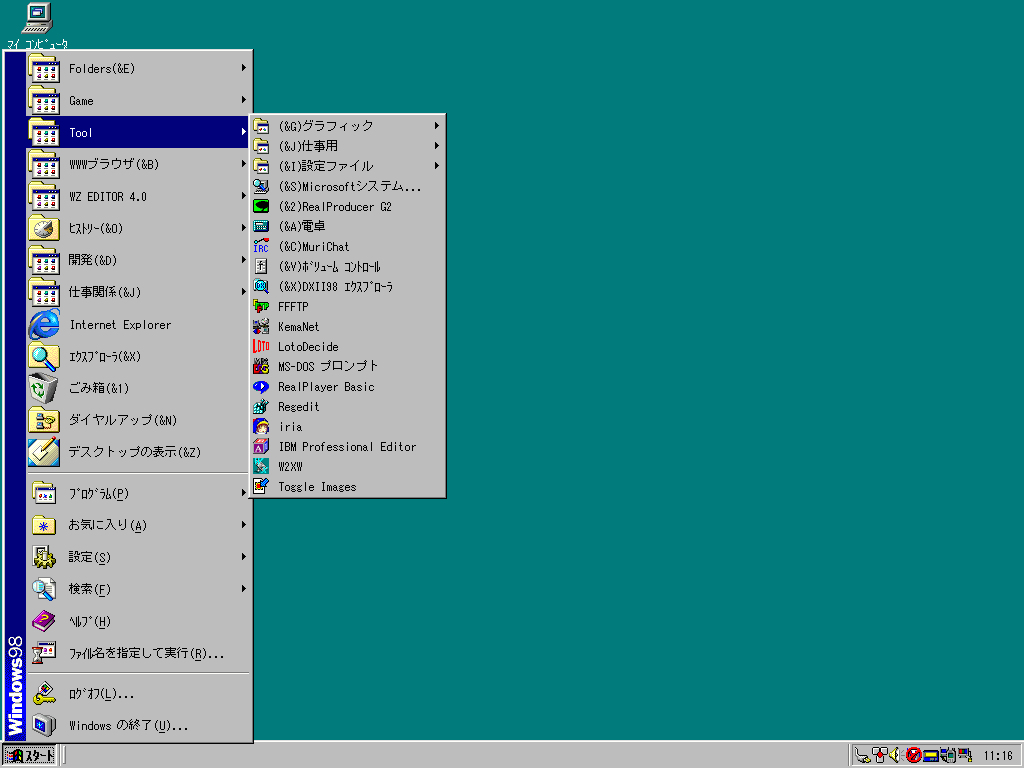Launch W2XW from the Tool submenu
Viewport: 1024px width, 768px height.
(347, 466)
